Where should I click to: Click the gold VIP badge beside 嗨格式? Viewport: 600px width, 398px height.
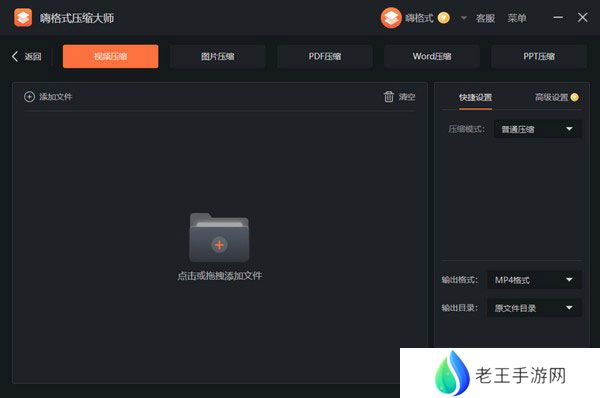pyautogui.click(x=443, y=18)
